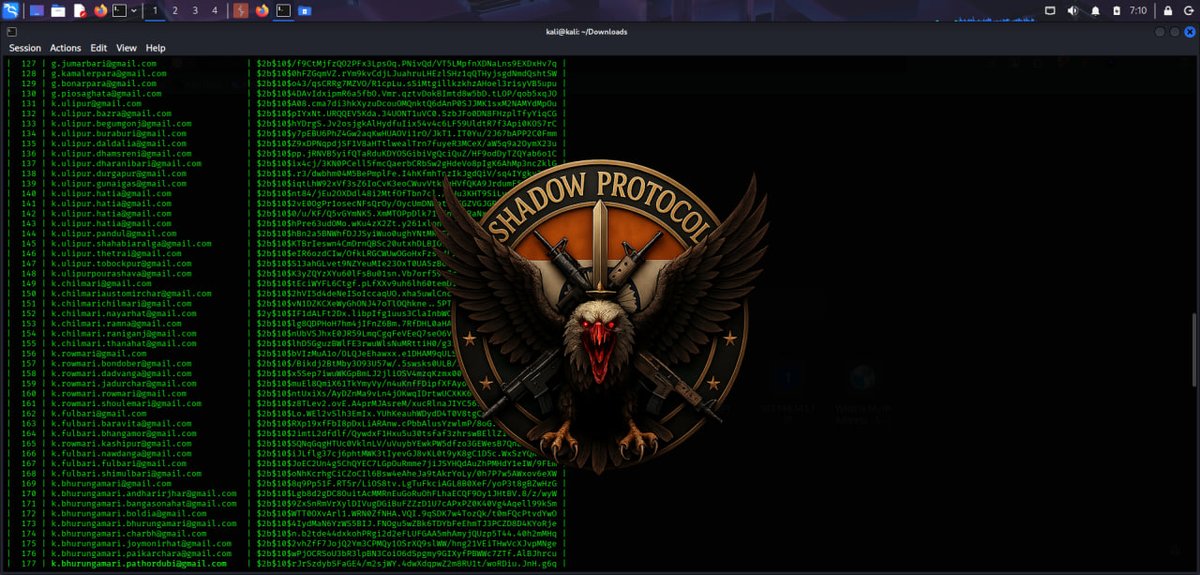Viewport: 1200px width, 575px height.
Task: Open the volume control tray icon
Action: pos(1072,11)
